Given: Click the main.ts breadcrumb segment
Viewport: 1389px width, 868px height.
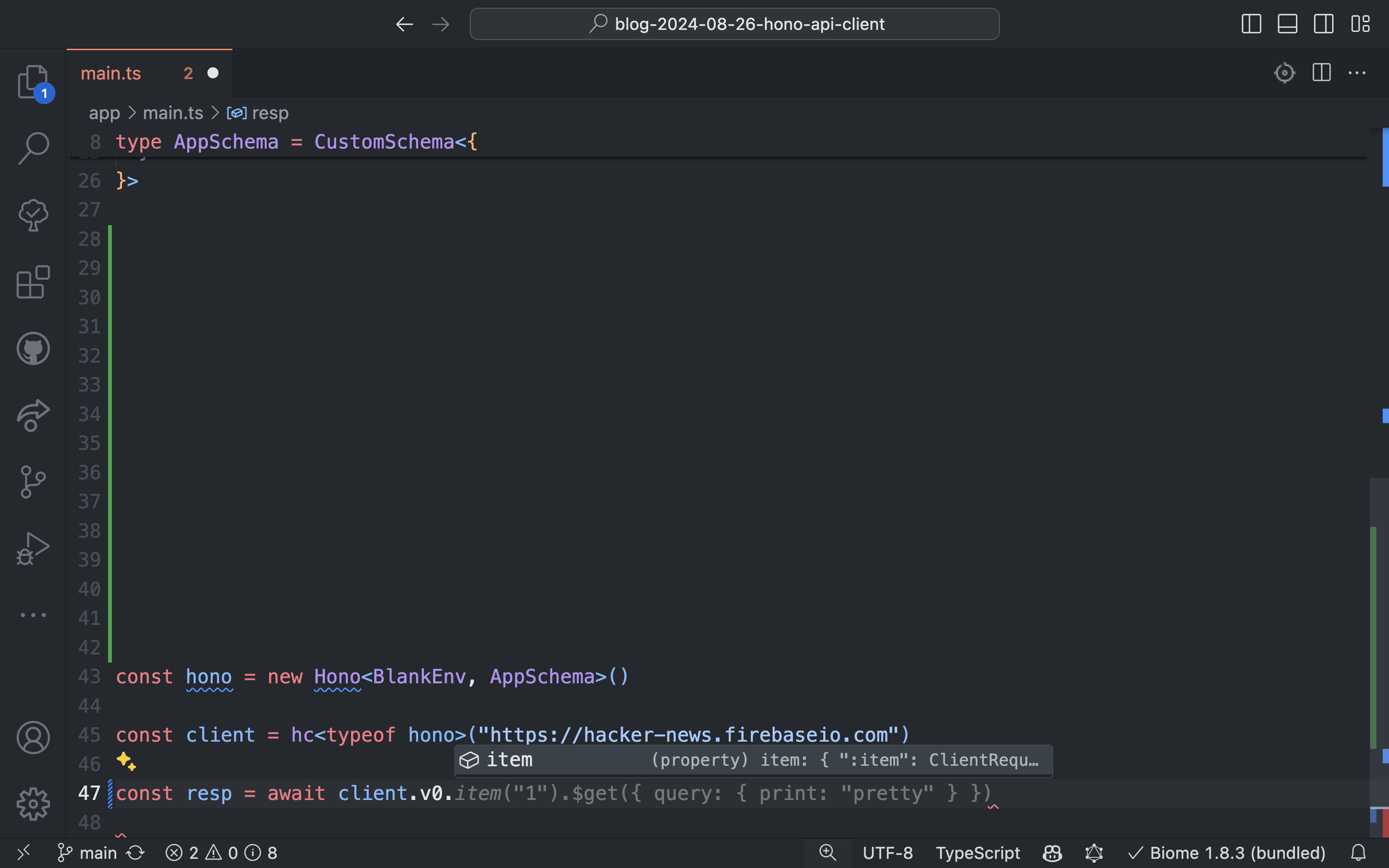Looking at the screenshot, I should click(173, 113).
